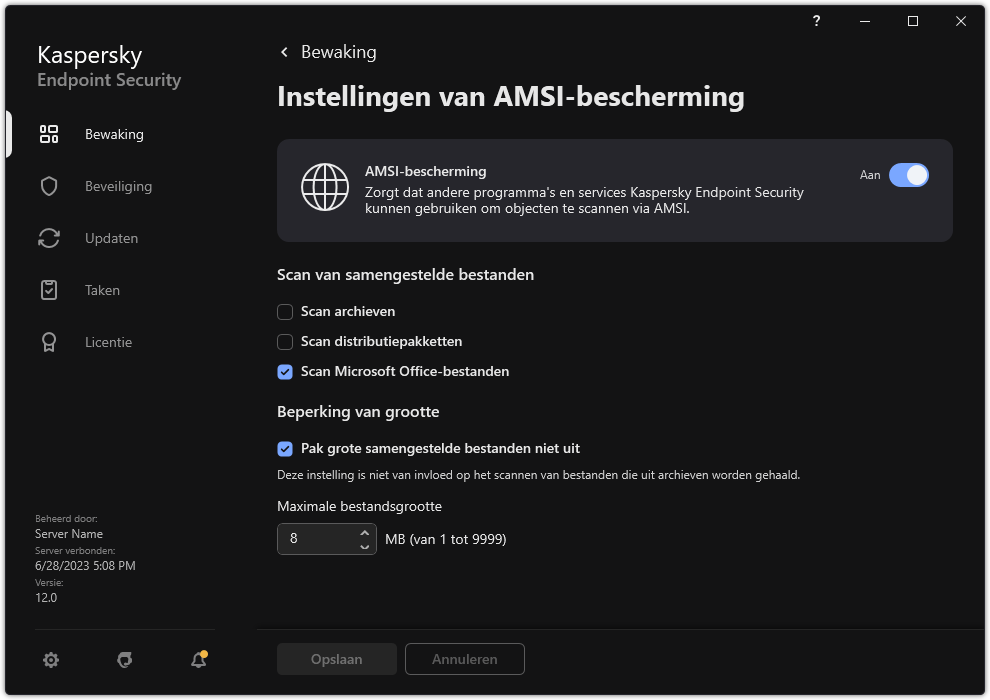Open settings via the gear icon
Viewport: 990px width, 700px height.
click(50, 660)
